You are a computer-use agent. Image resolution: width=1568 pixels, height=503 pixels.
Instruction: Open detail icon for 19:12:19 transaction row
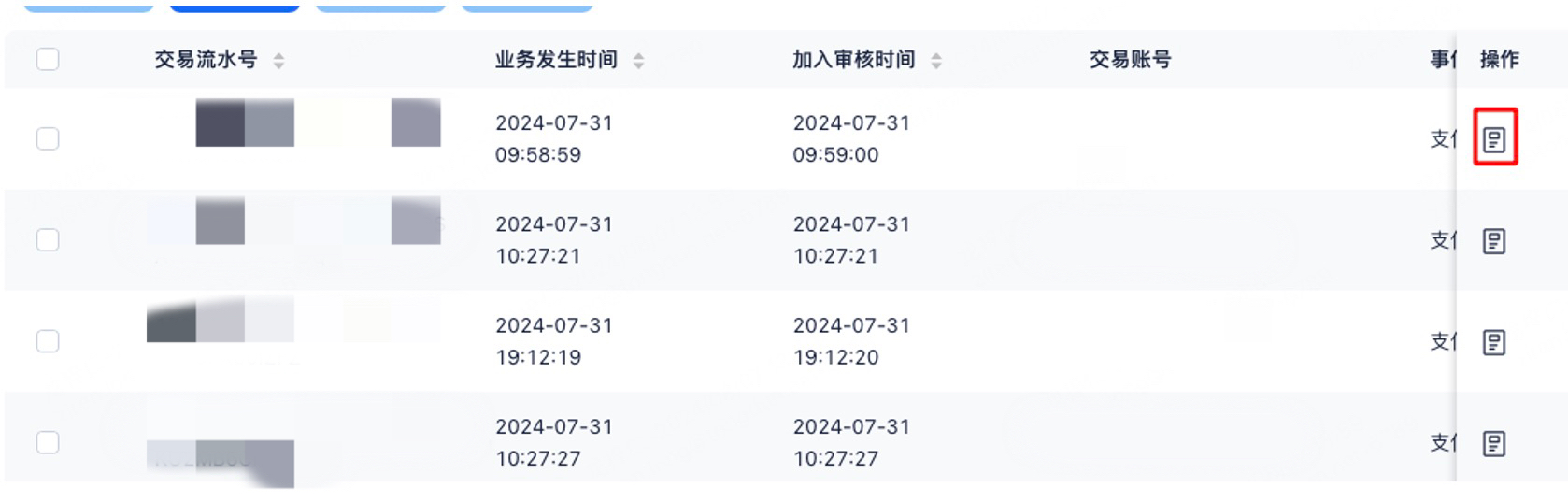pyautogui.click(x=1494, y=342)
